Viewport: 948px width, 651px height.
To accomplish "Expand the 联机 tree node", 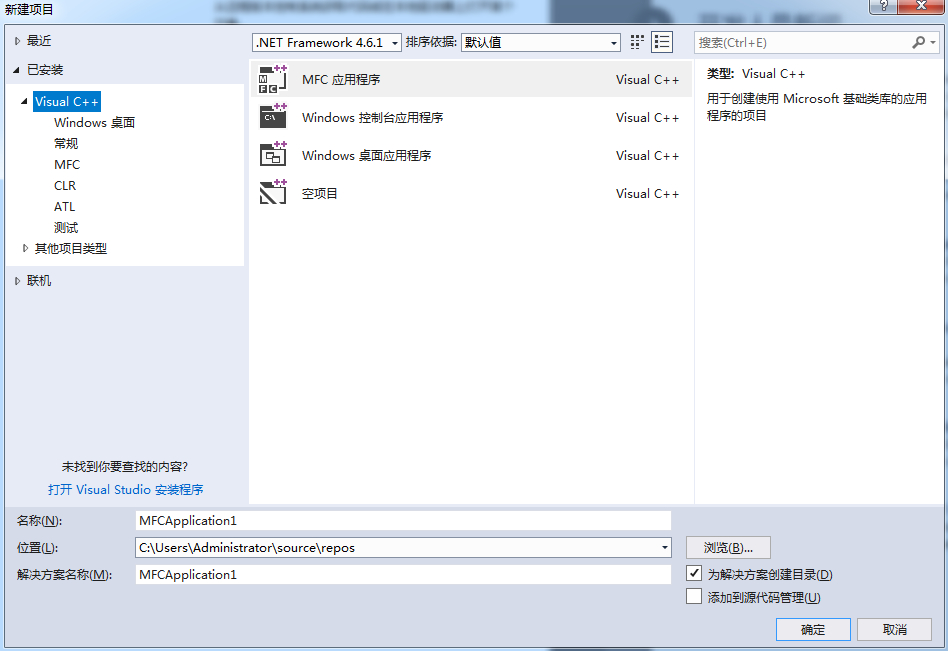I will click(x=18, y=280).
